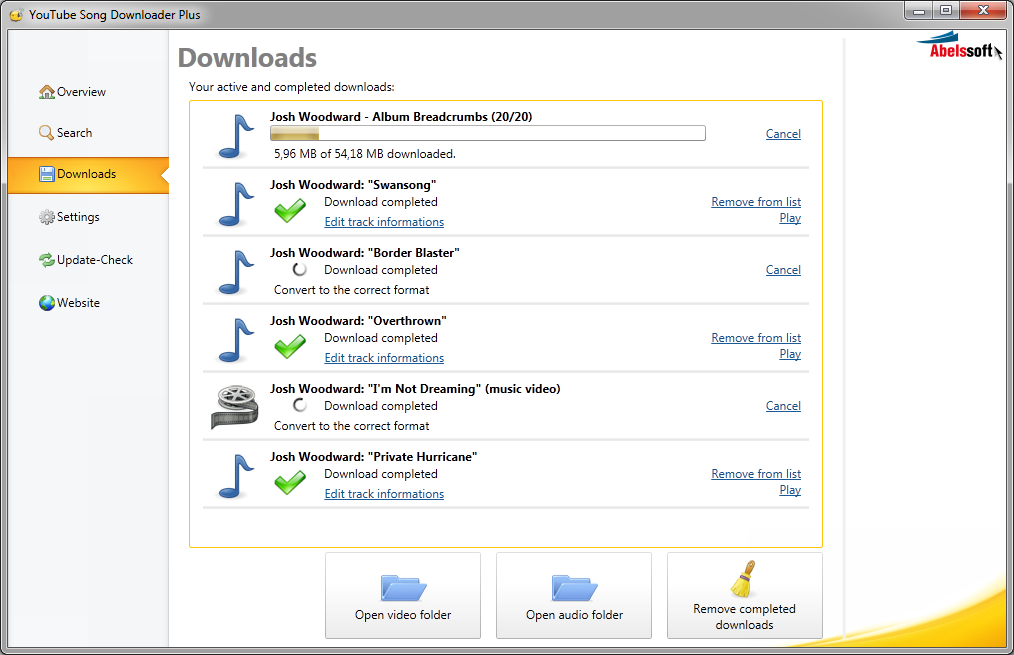Click the Search magnifier icon
The width and height of the screenshot is (1014, 655).
47,133
